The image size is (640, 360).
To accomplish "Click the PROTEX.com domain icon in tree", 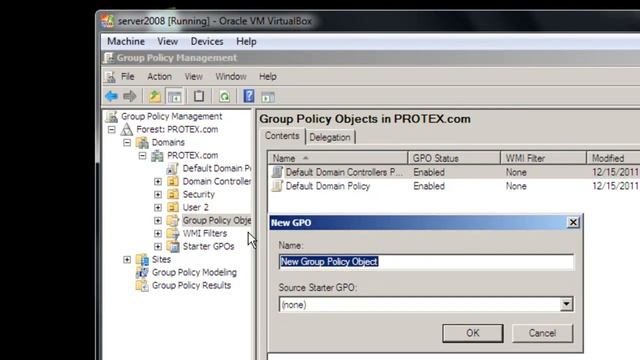I will (157, 156).
